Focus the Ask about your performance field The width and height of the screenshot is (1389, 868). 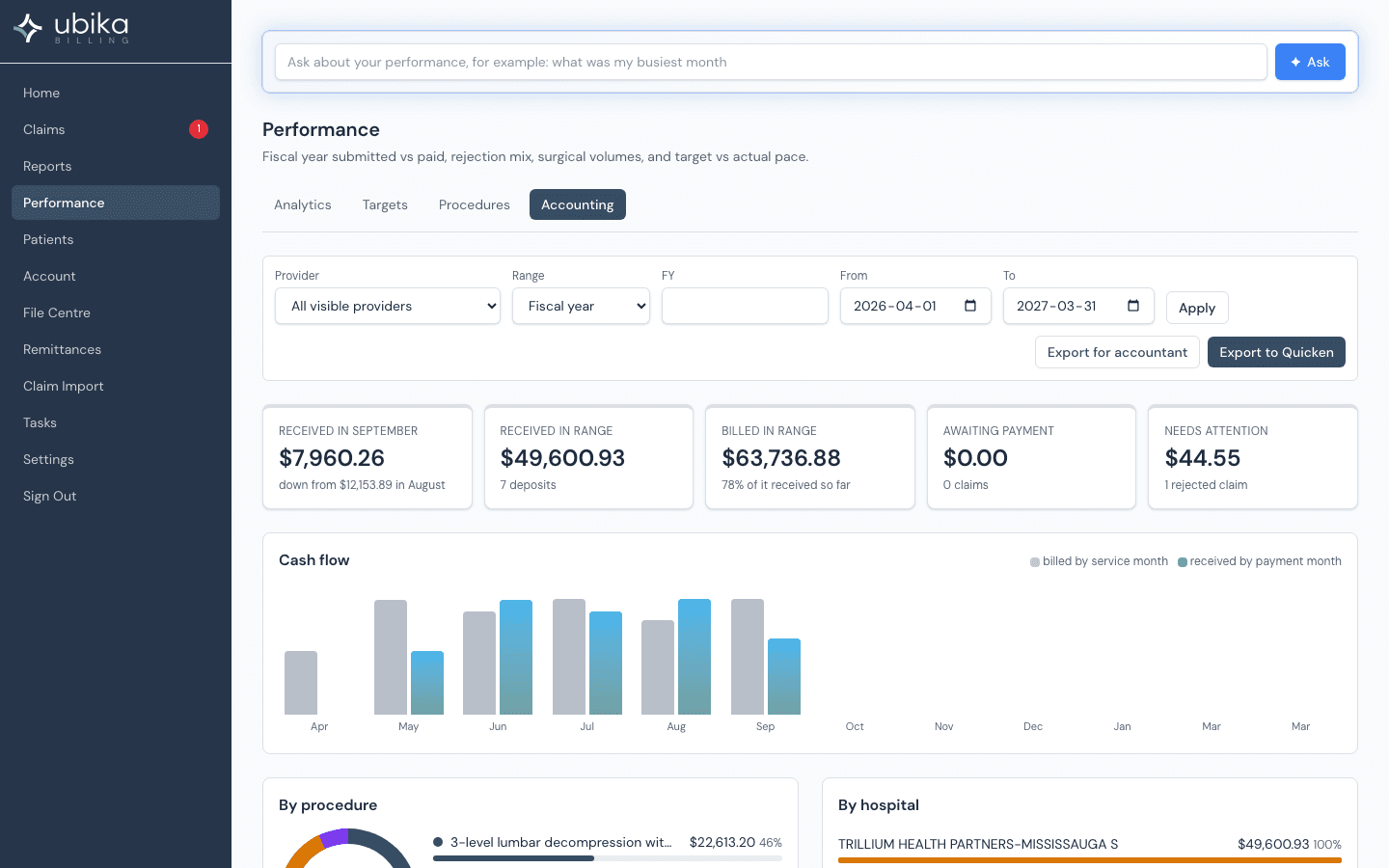tap(771, 62)
